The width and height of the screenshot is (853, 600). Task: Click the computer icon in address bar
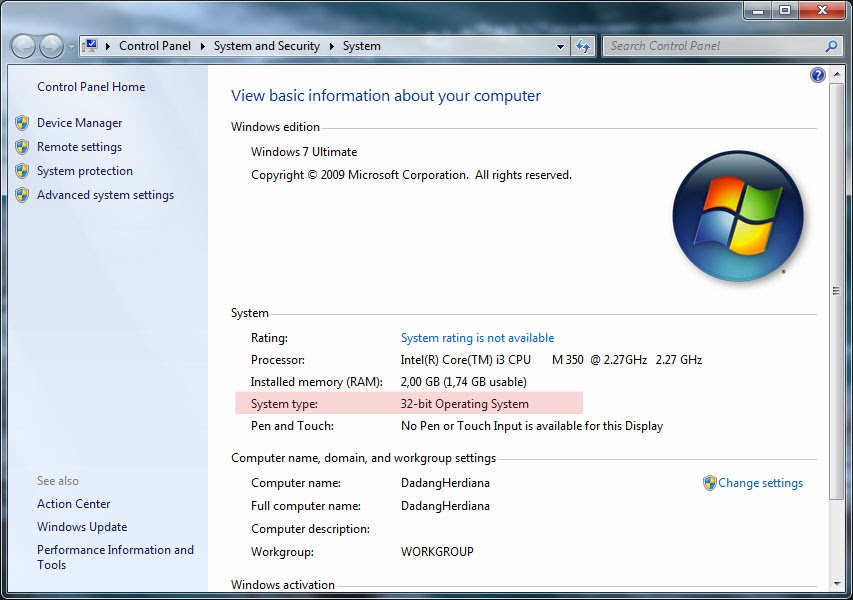click(x=90, y=46)
